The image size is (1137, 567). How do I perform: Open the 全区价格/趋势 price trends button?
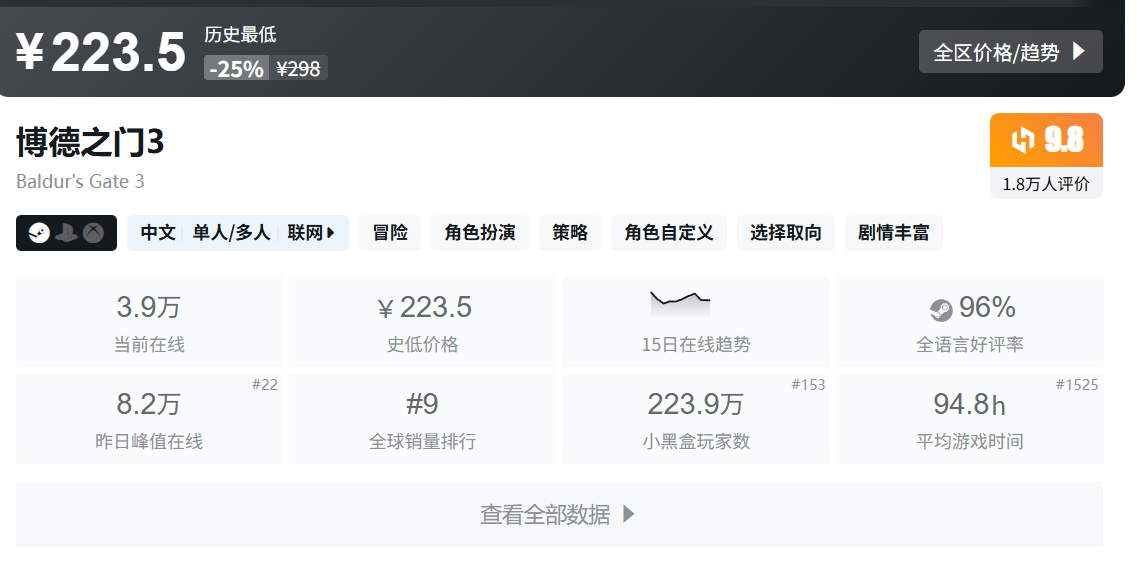click(x=1010, y=51)
